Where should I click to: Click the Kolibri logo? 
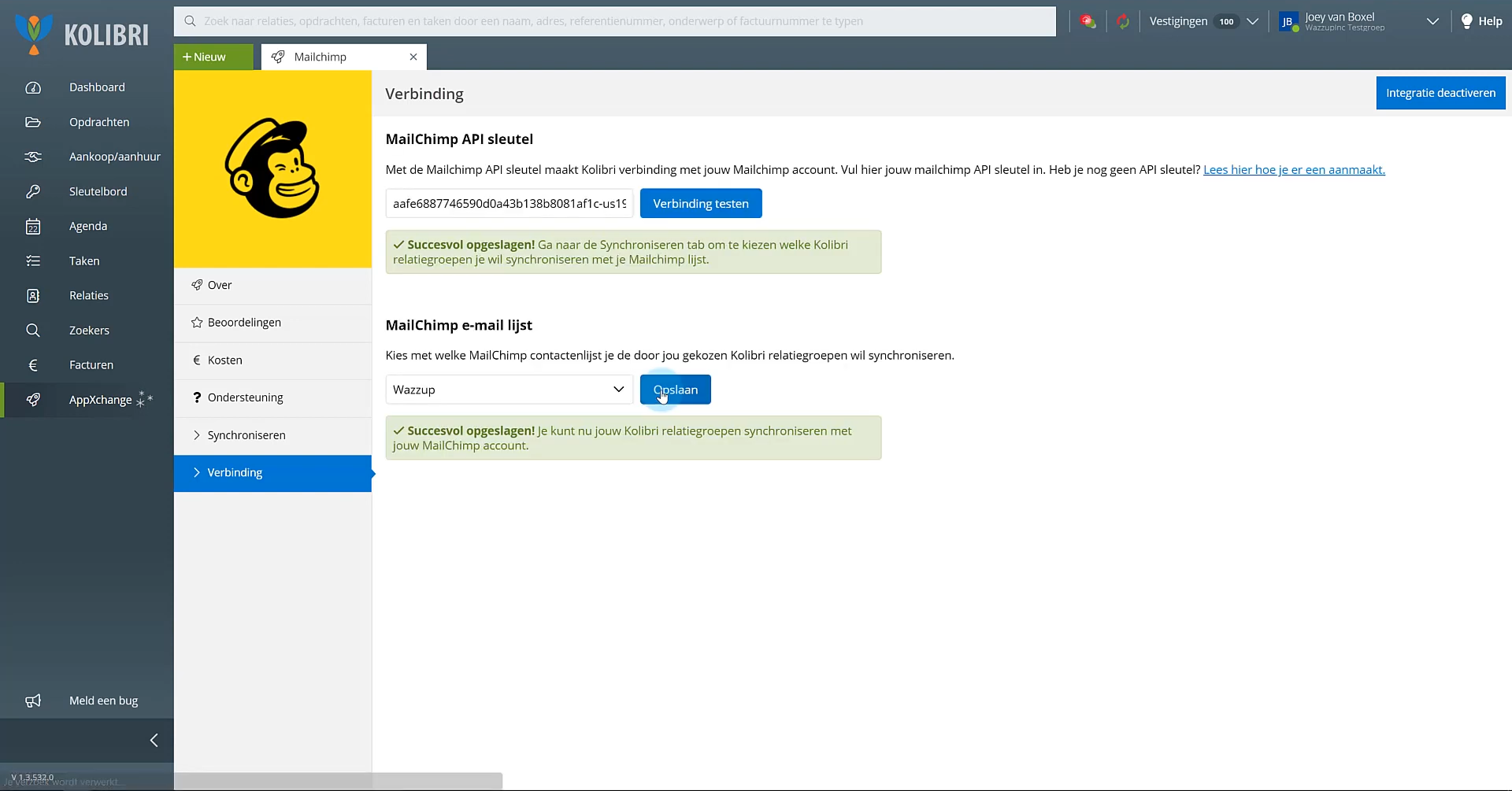(x=81, y=35)
